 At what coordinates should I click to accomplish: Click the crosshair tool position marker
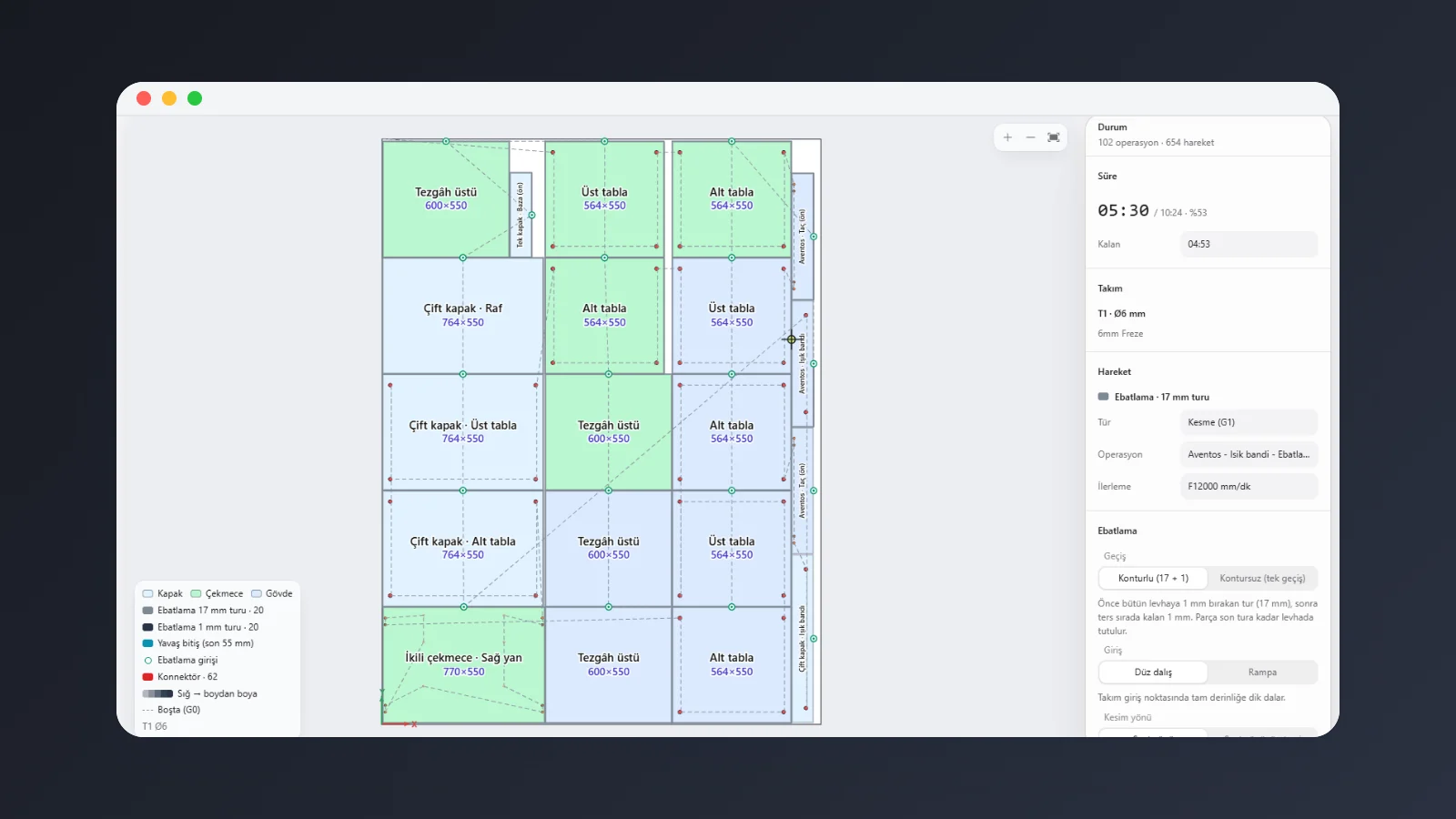click(x=791, y=339)
